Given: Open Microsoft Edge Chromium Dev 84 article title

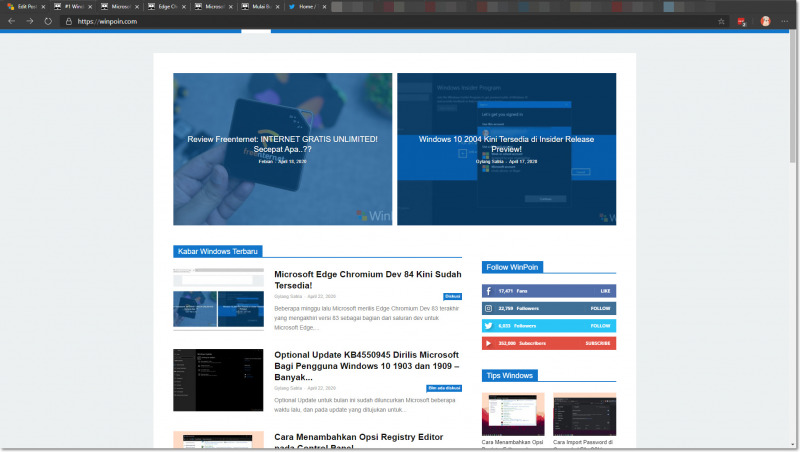Looking at the screenshot, I should coord(367,280).
